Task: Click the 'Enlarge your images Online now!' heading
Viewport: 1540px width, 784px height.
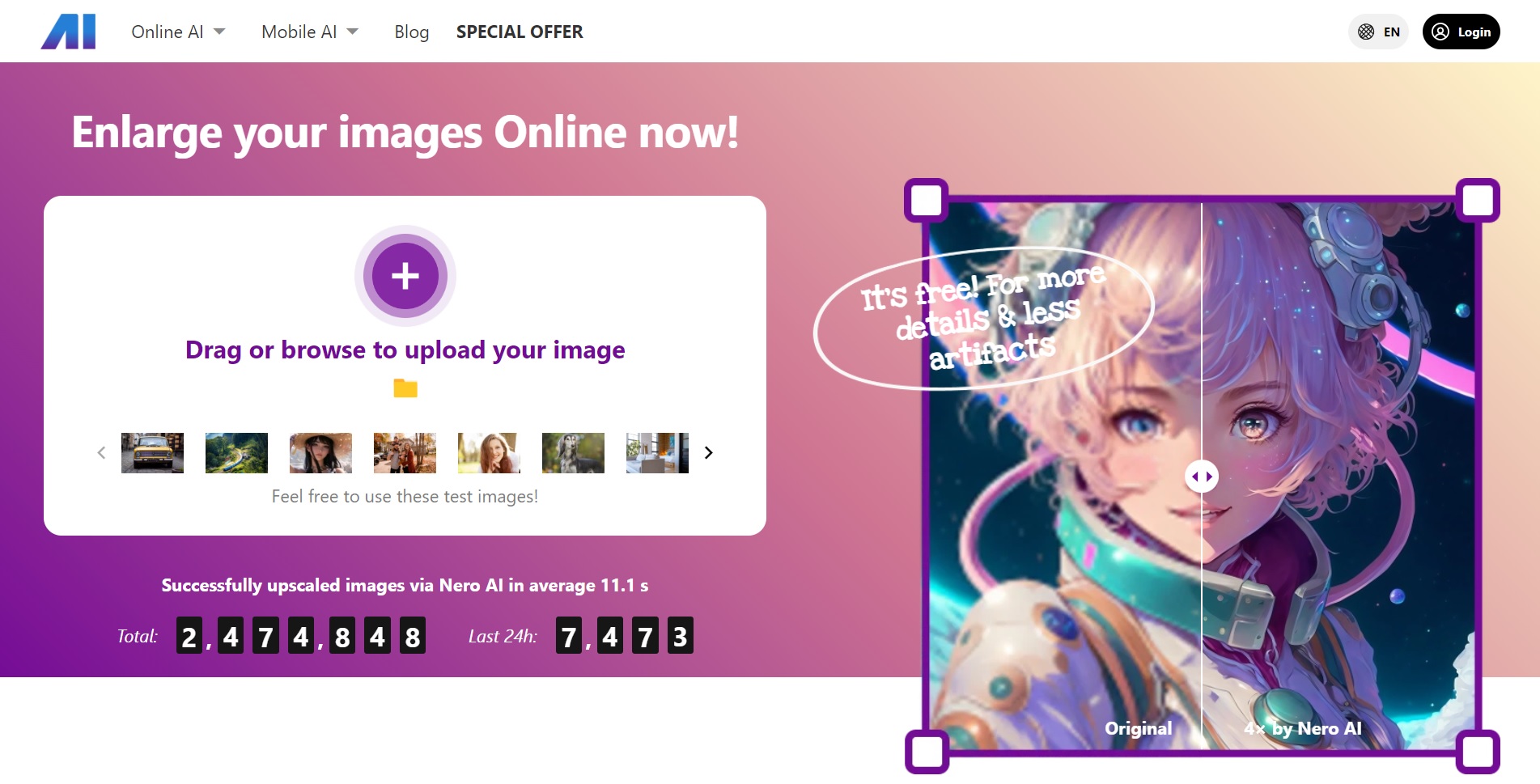Action: [405, 132]
